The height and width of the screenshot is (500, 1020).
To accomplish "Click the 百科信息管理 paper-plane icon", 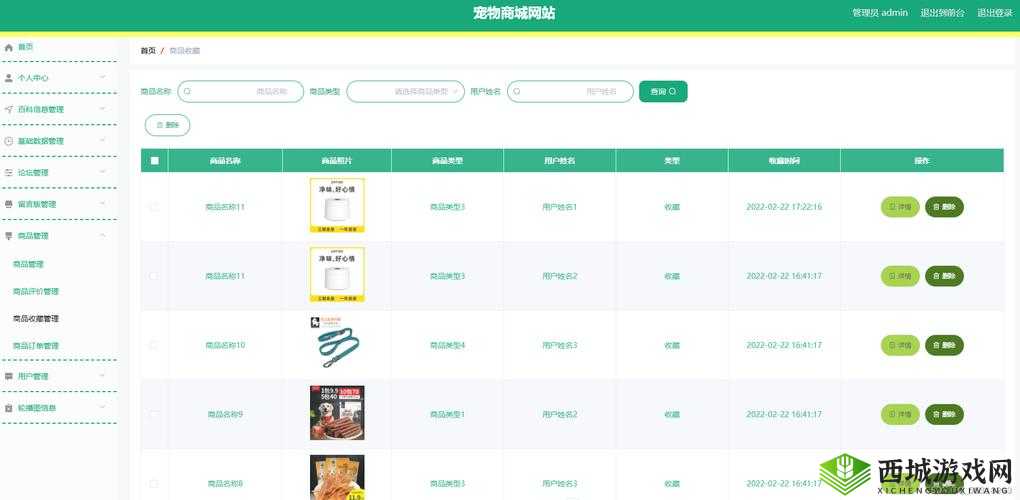I will 8,109.
